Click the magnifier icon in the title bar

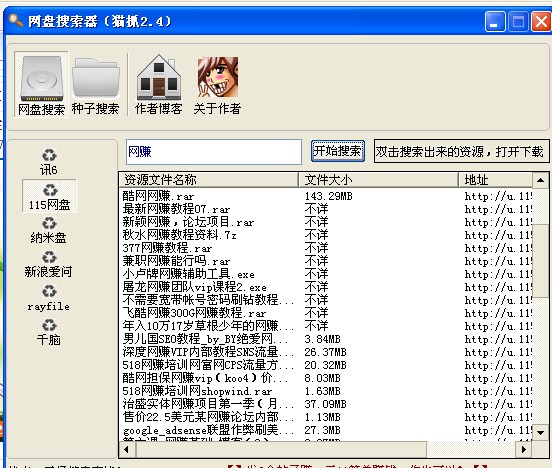[15, 20]
